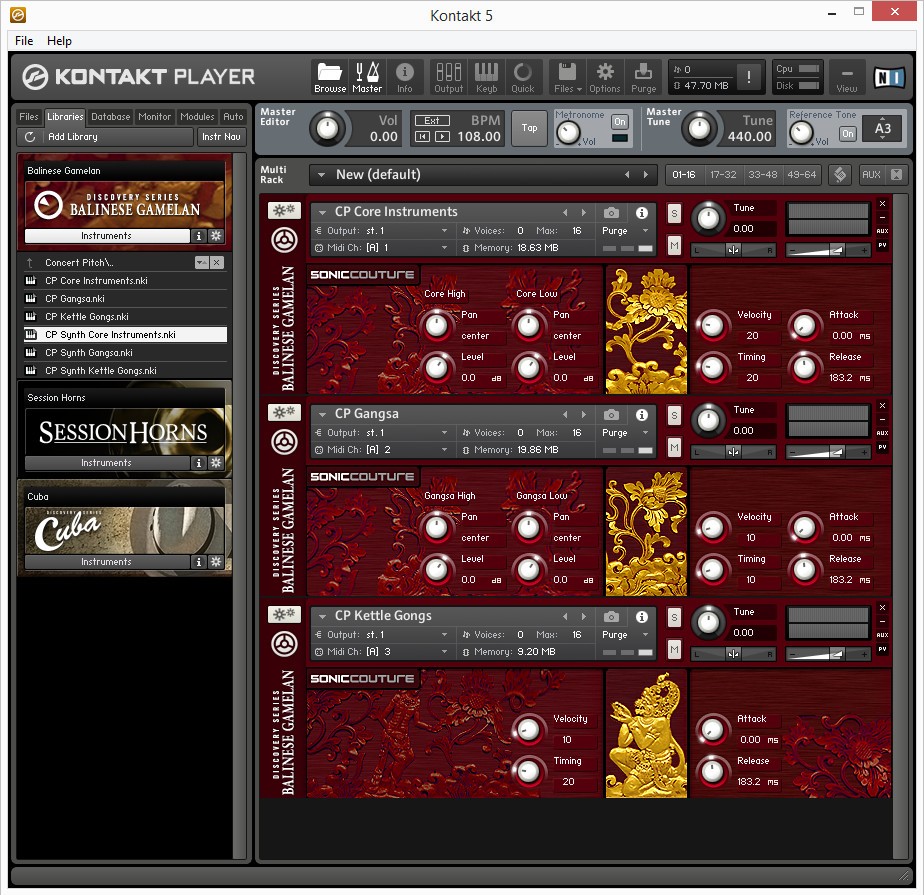Open CP Gangsa Purge dropdown
The width and height of the screenshot is (924, 895).
point(645,433)
